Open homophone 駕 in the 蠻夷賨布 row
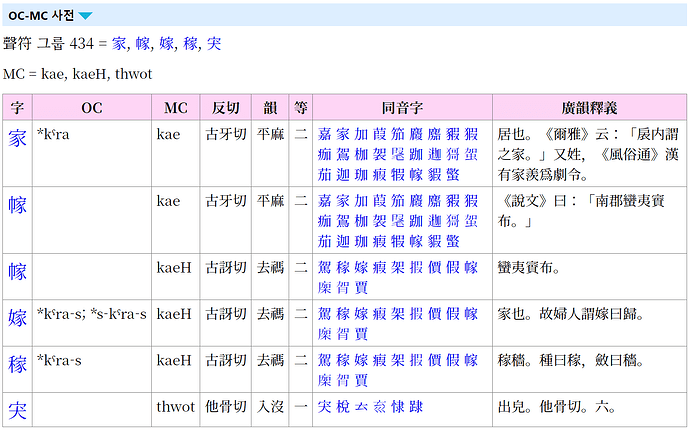Viewport: 690px width, 430px height. point(324,267)
